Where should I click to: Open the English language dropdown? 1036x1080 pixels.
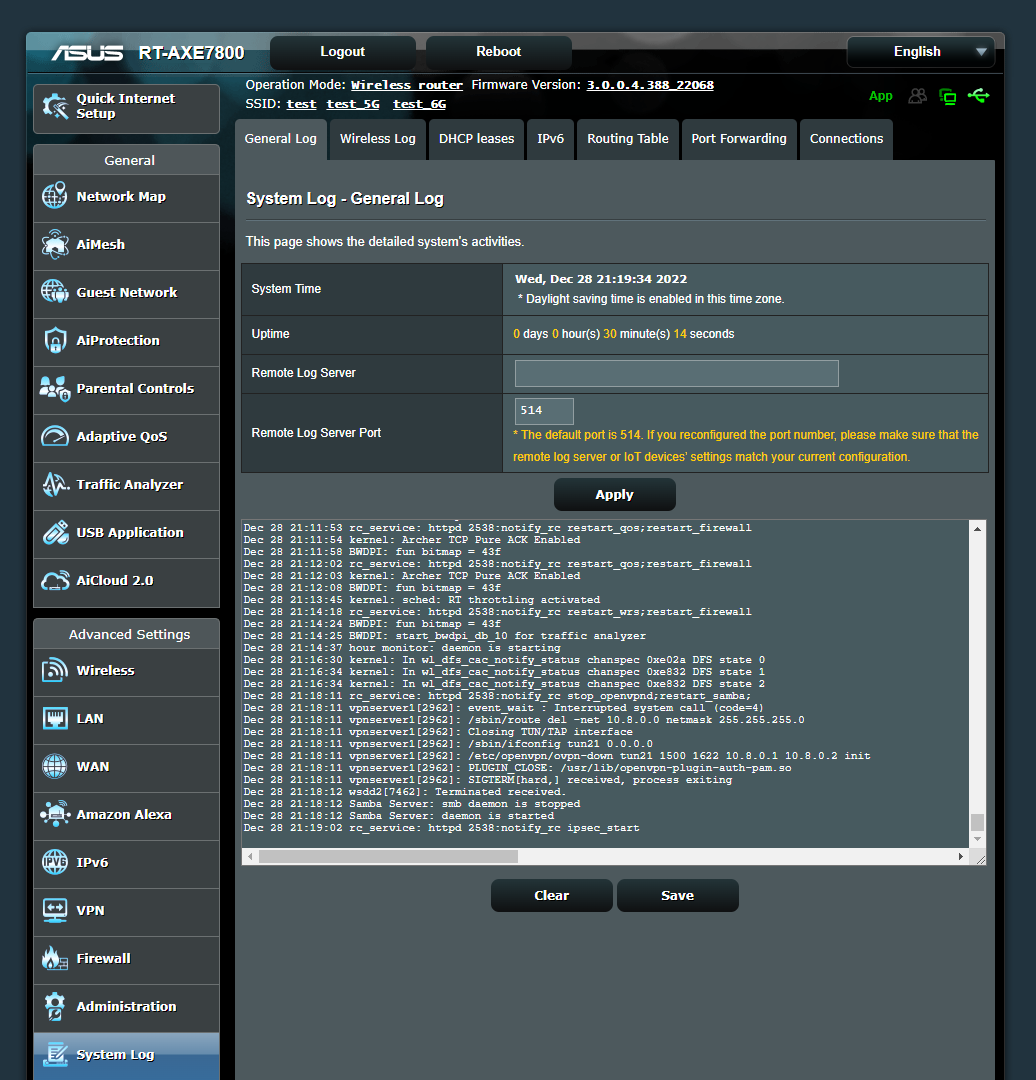(x=921, y=52)
